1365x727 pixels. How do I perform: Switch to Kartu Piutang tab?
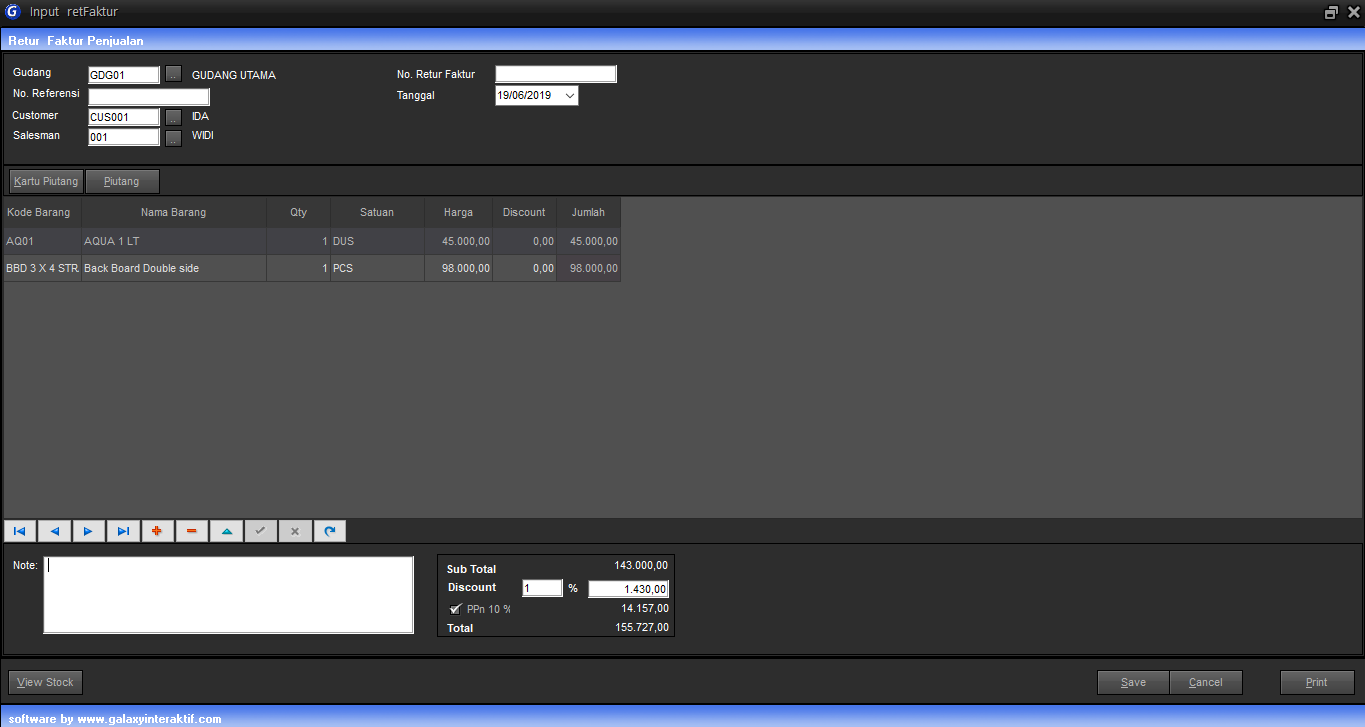click(x=46, y=182)
